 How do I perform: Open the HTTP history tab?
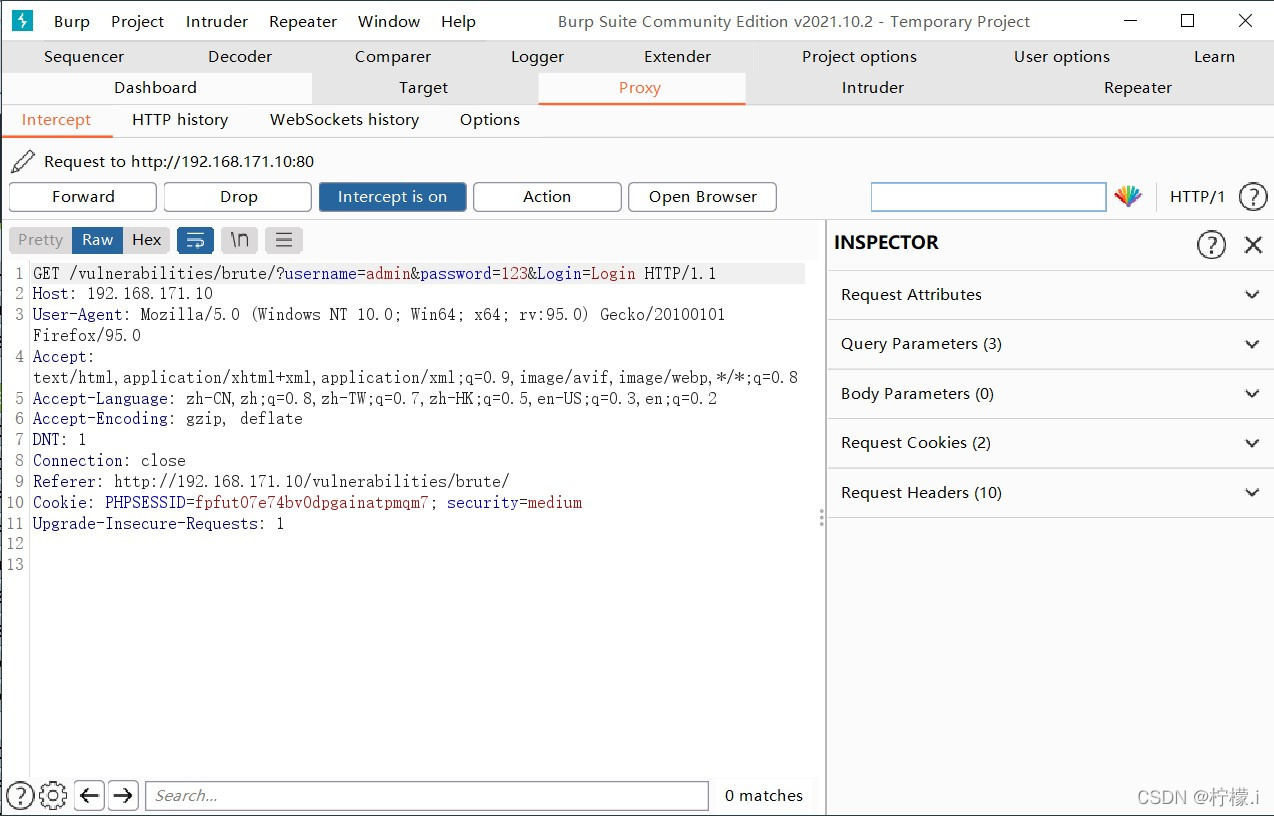tap(180, 120)
